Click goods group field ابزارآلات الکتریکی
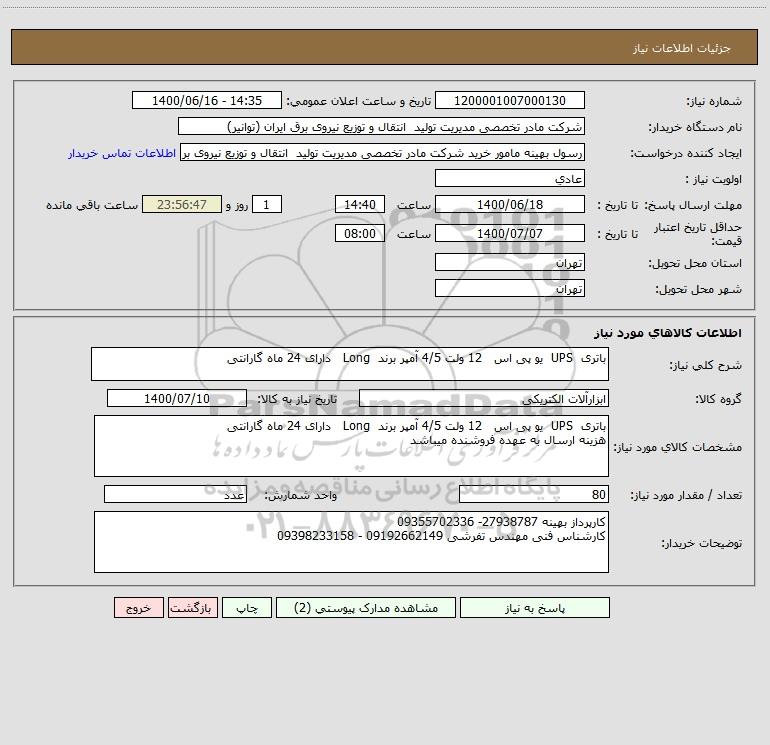770x745 pixels. 484,398
